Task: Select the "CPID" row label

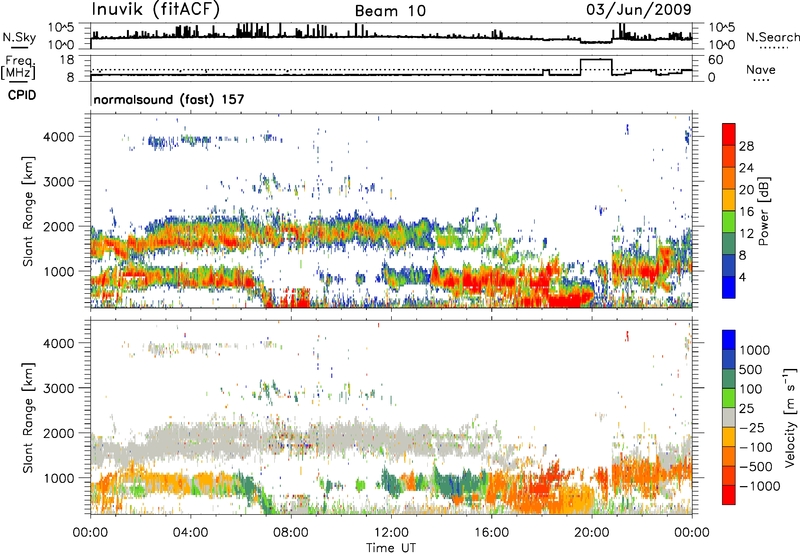Action: coord(22,95)
